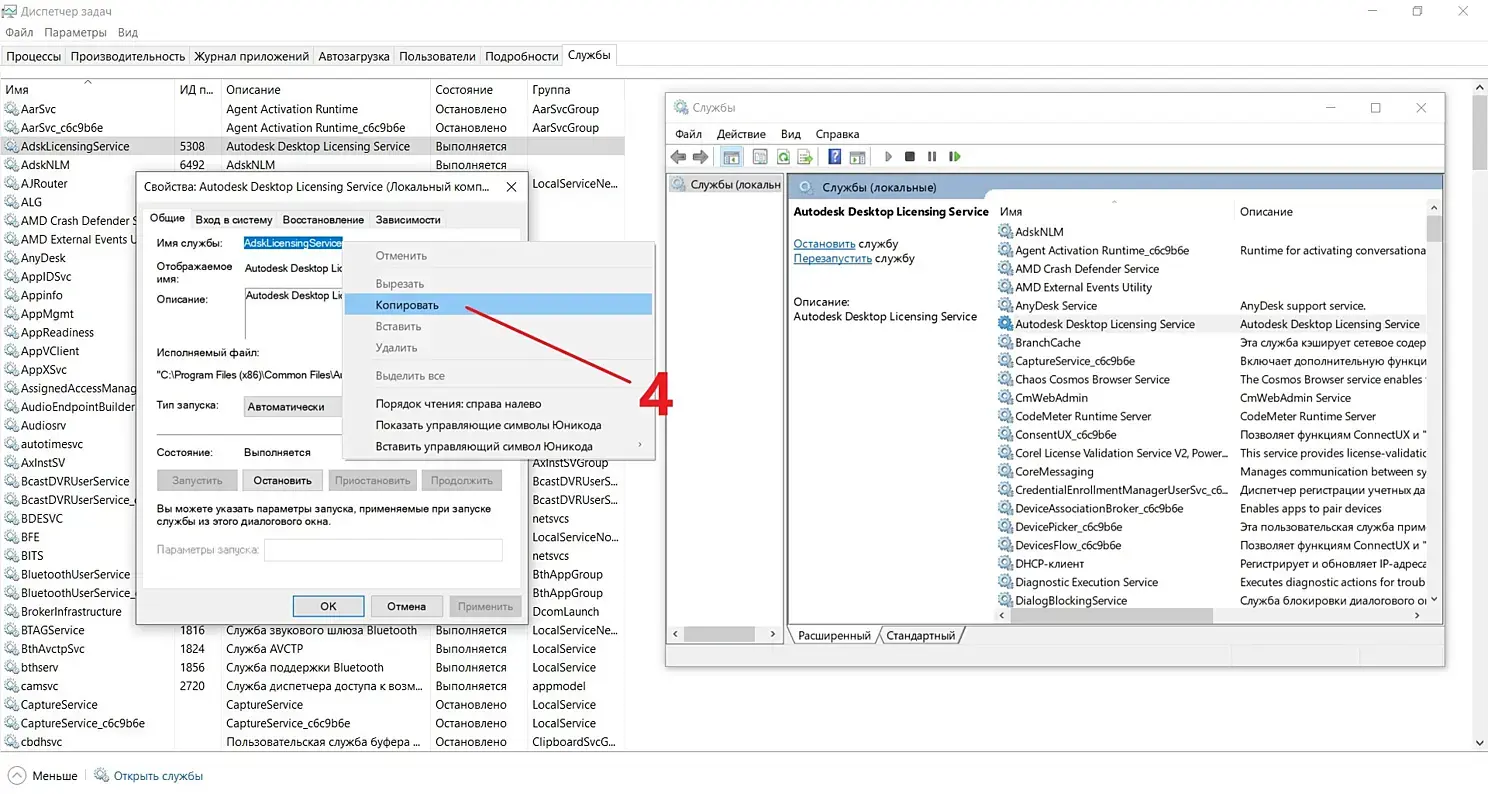Open Параметры menu in Task Manager
Viewport: 1488px width, 794px height.
[x=75, y=33]
